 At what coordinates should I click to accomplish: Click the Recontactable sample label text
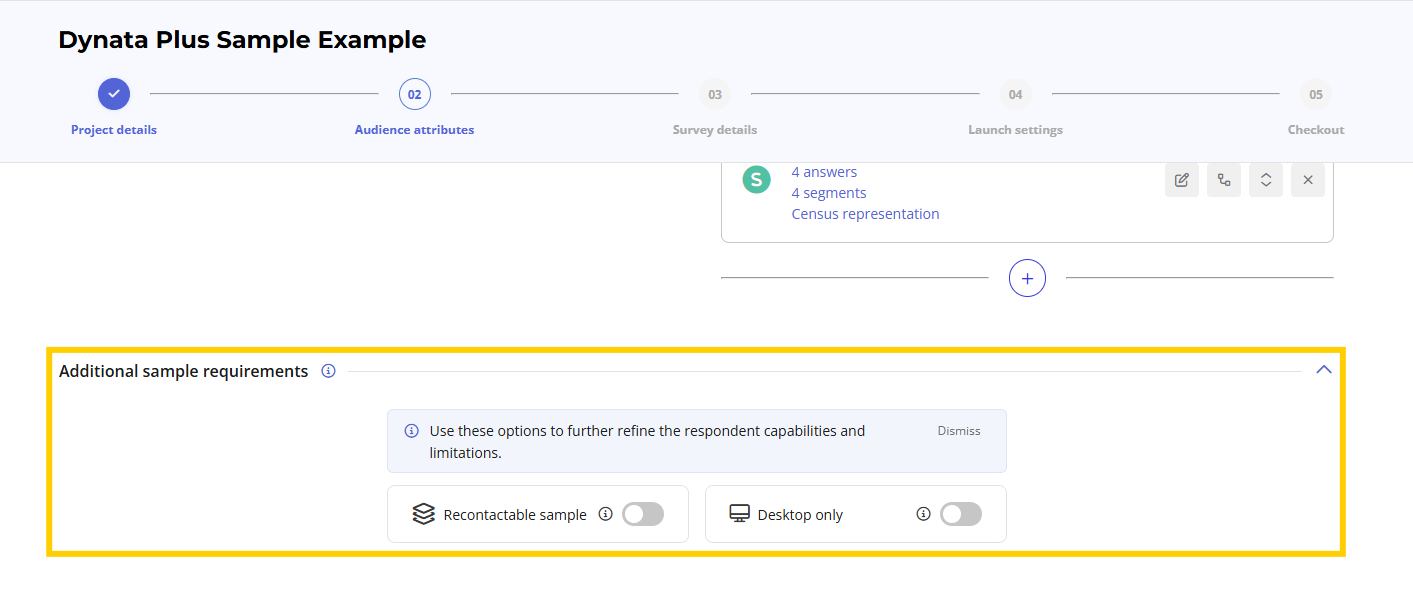click(x=515, y=515)
